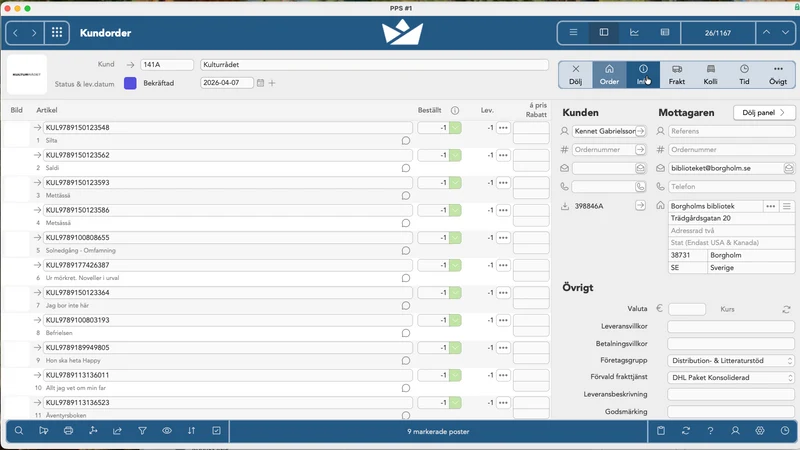Click the search magnifier icon

(19, 431)
